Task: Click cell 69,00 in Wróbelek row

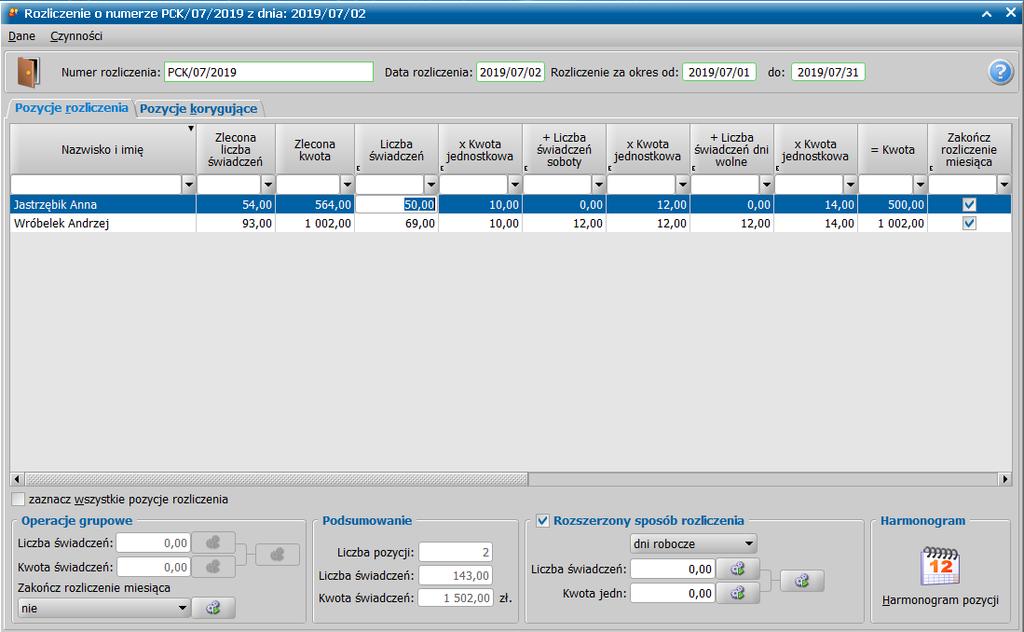Action: [x=396, y=223]
